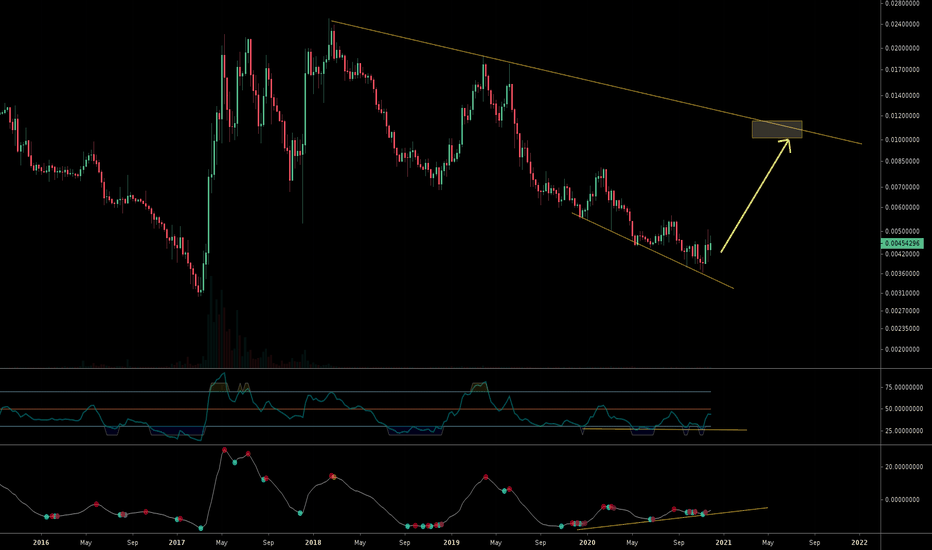Click the Sep label just before 2018
932x550 pixels.
coord(268,542)
